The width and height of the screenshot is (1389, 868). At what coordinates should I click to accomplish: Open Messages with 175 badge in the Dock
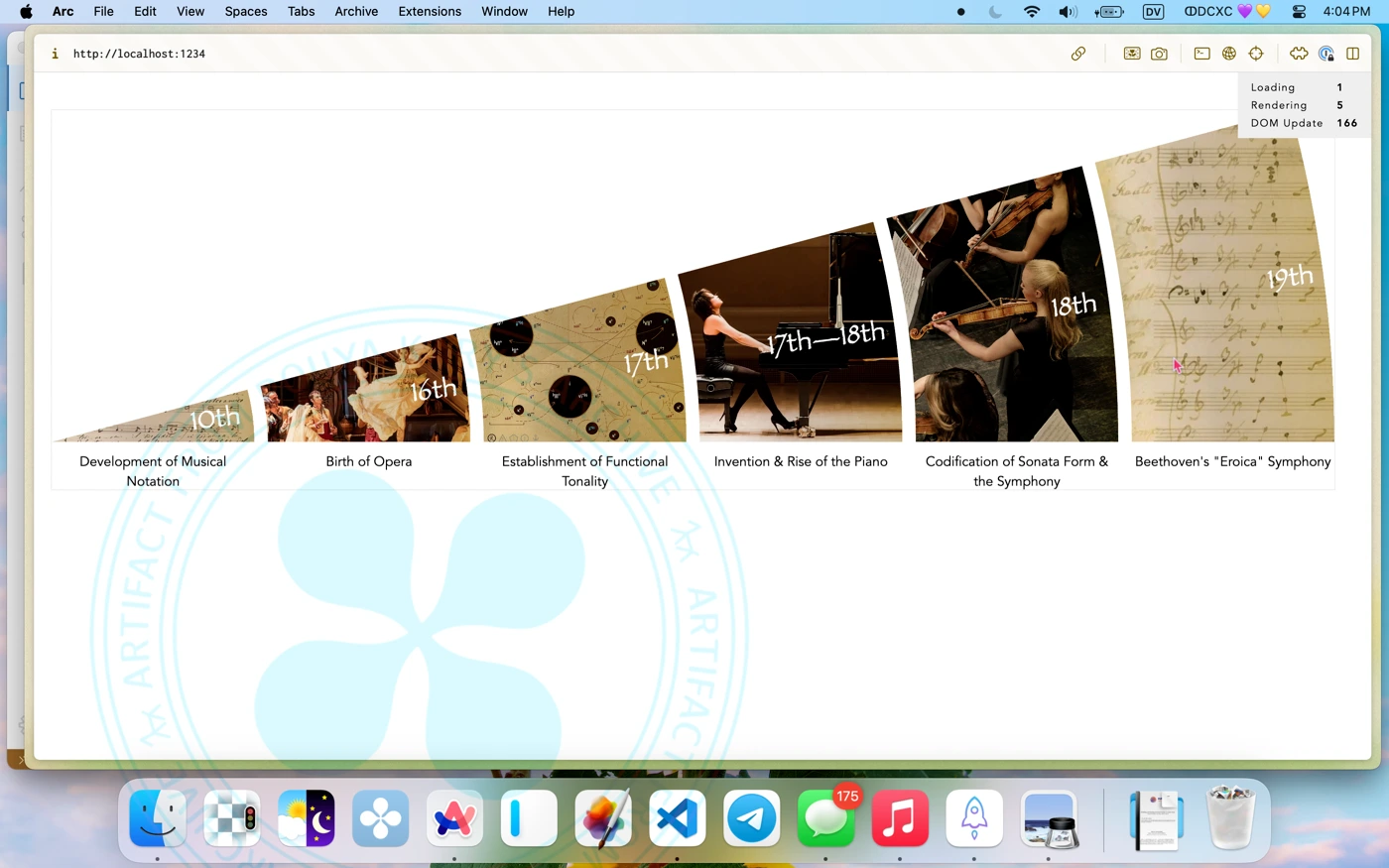826,818
